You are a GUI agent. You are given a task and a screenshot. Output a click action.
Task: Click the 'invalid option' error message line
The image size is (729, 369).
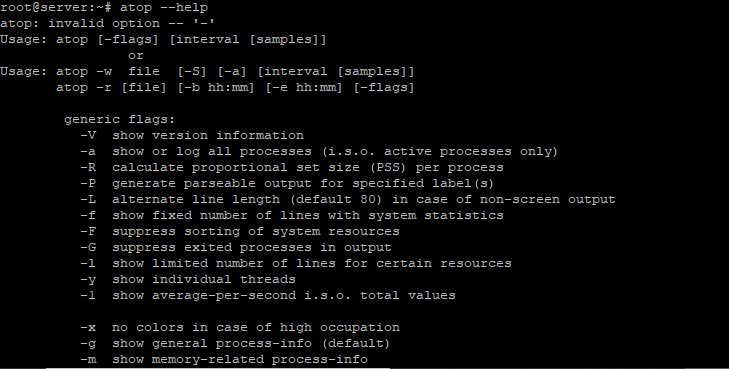(x=107, y=23)
